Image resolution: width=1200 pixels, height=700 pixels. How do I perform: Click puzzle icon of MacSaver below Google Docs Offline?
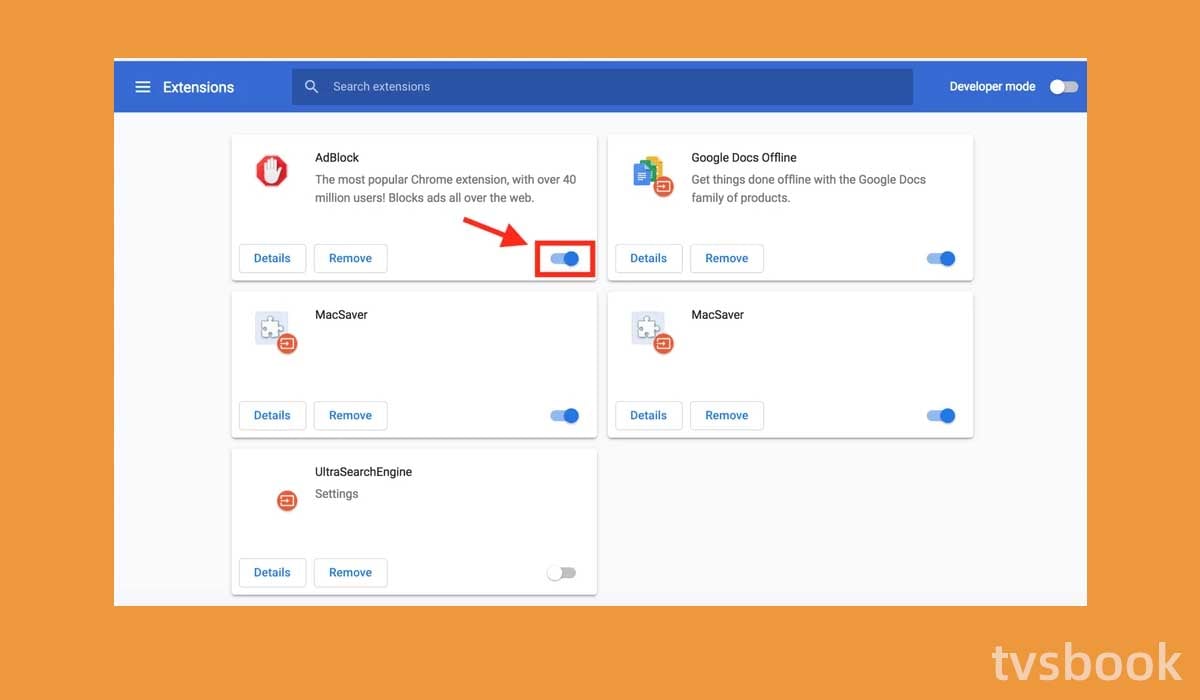(652, 331)
